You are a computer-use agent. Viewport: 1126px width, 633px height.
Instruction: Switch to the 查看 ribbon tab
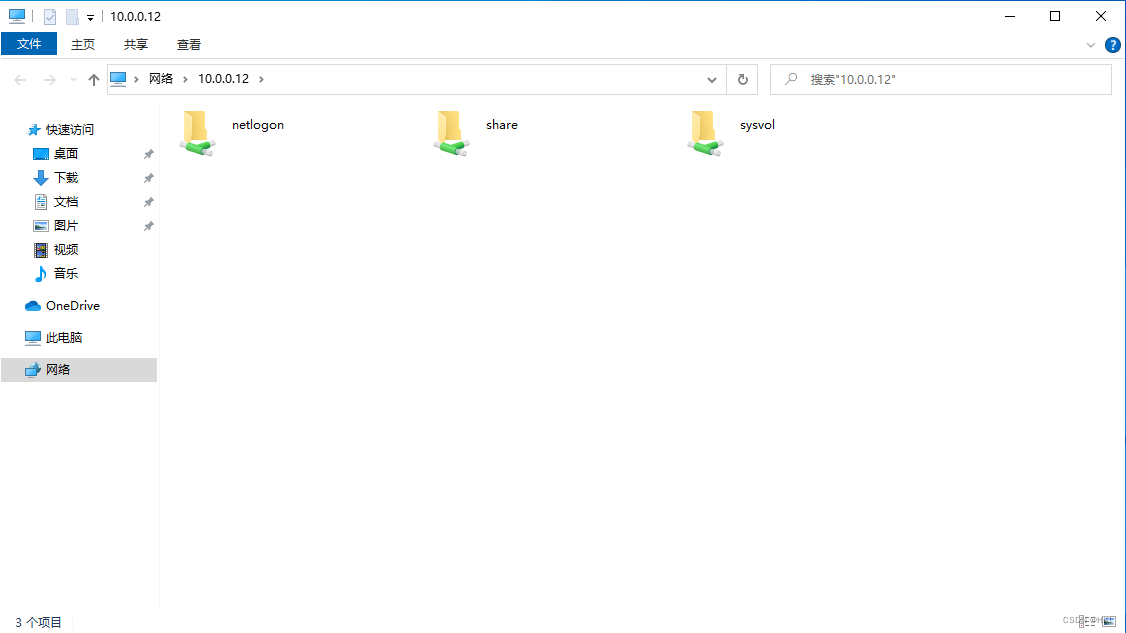pos(189,45)
